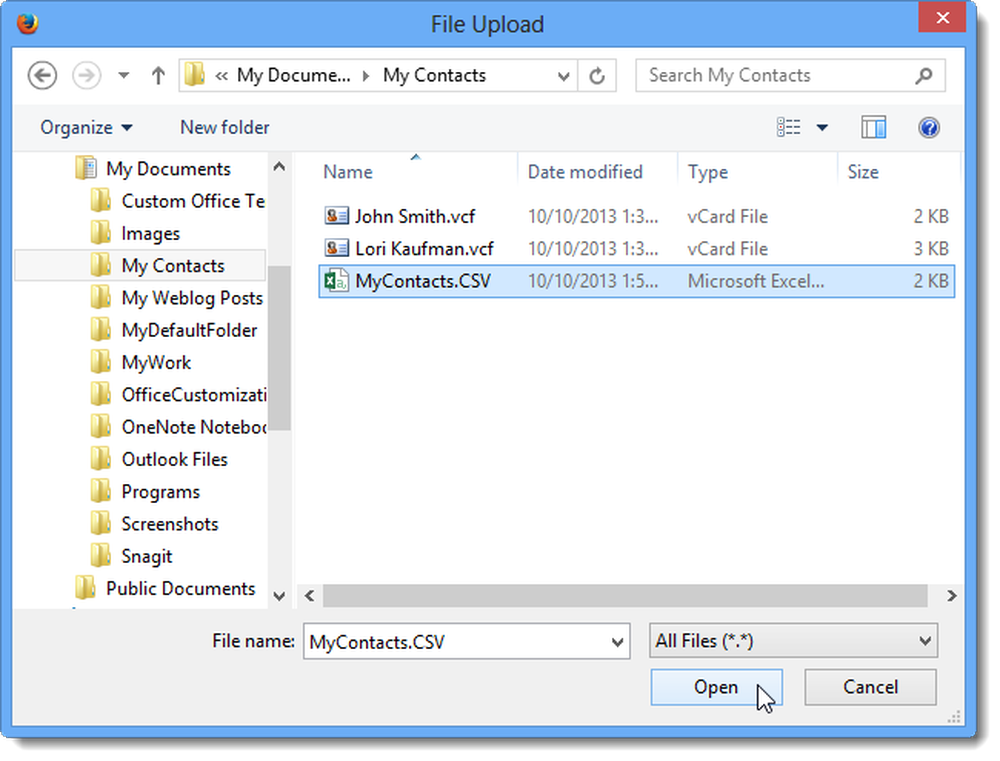Click the Forward navigation arrow
1000x761 pixels.
[x=87, y=76]
